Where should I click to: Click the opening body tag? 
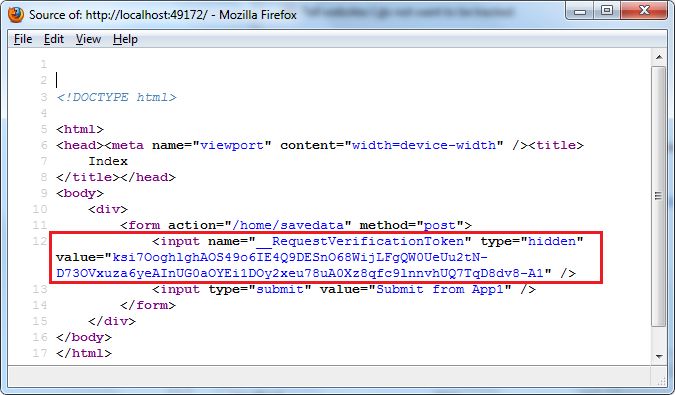[80, 193]
